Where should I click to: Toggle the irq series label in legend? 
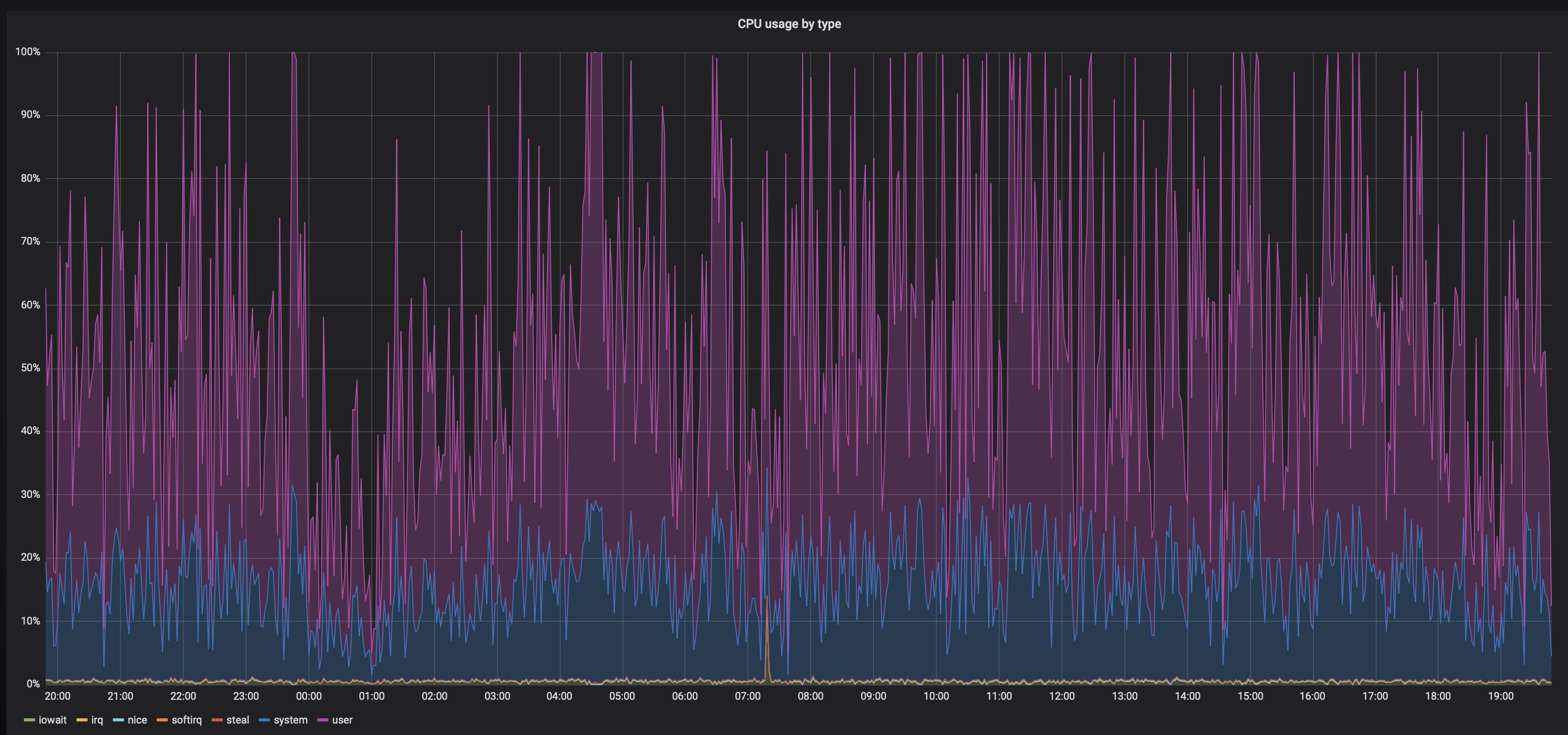click(x=97, y=720)
